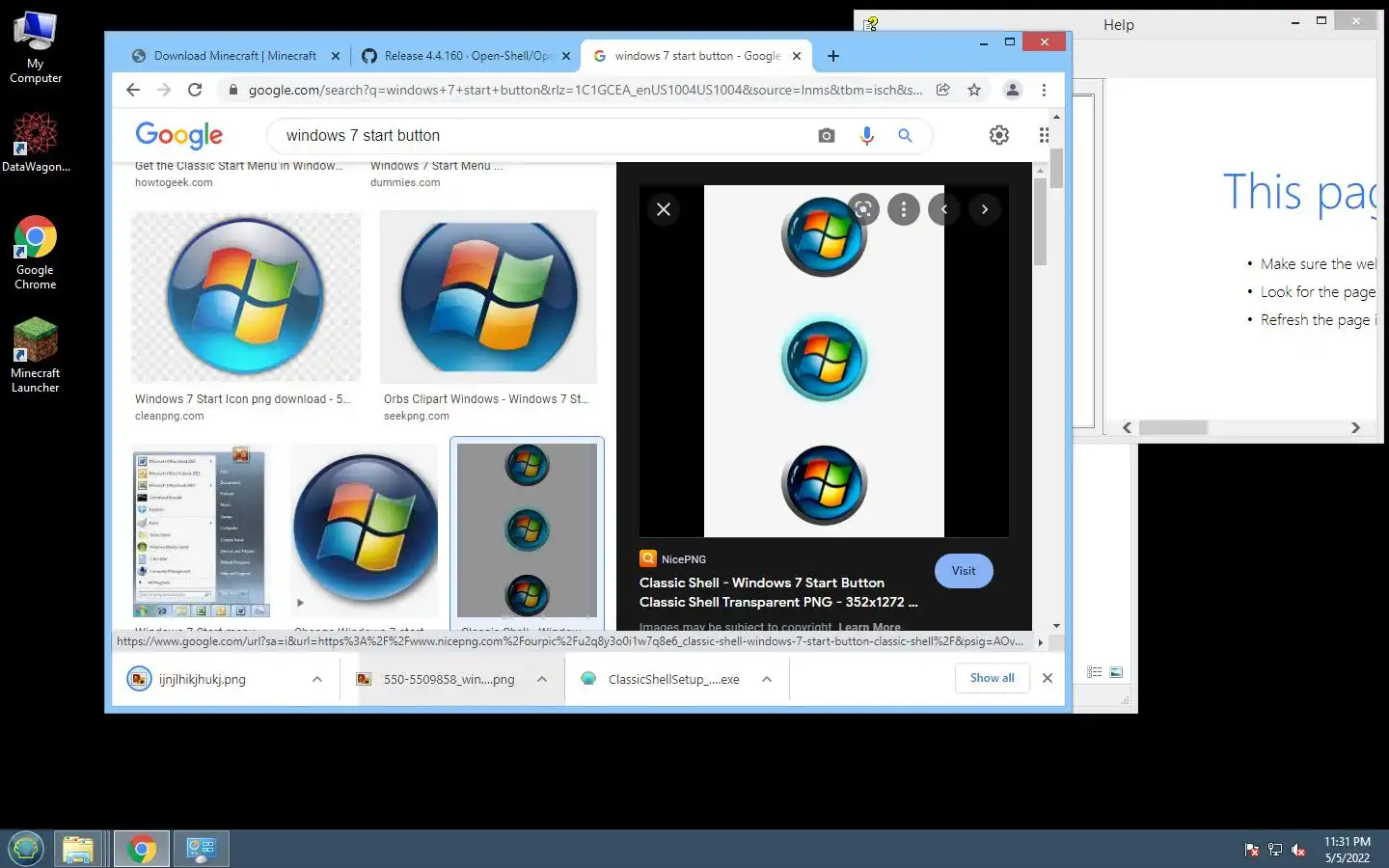Click volume muted tray icon
This screenshot has height=868, width=1389.
pos(1298,850)
